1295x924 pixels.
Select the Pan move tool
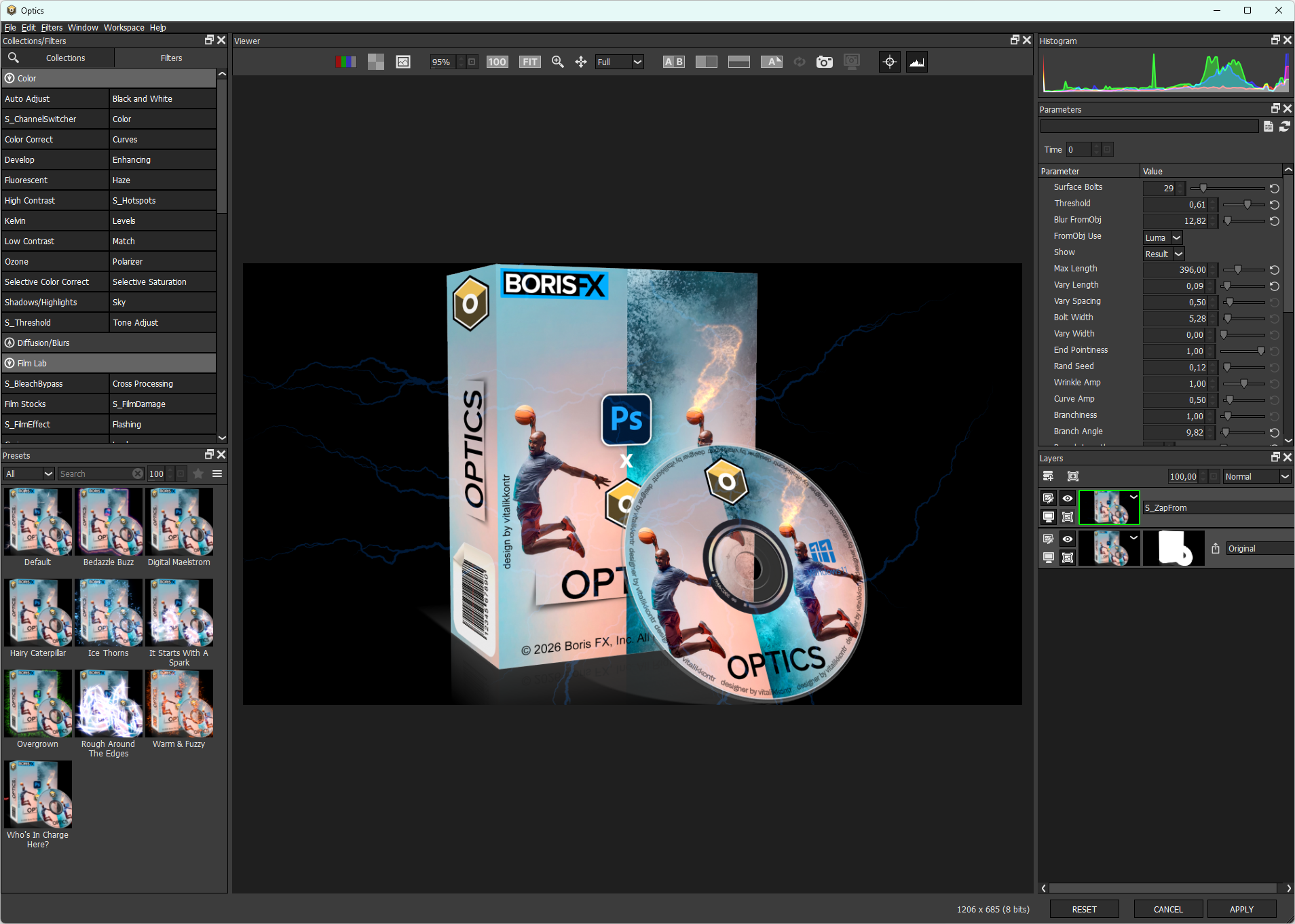581,62
